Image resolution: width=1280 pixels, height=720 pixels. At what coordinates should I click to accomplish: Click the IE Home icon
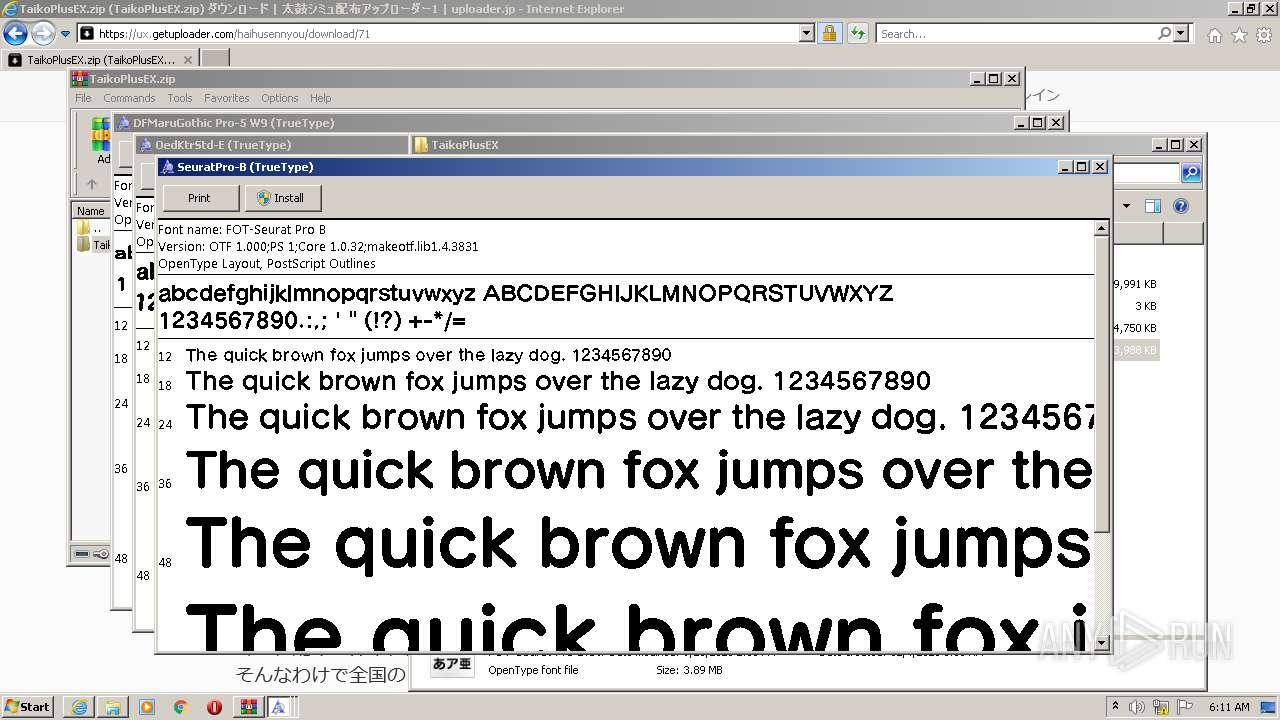coord(1214,35)
